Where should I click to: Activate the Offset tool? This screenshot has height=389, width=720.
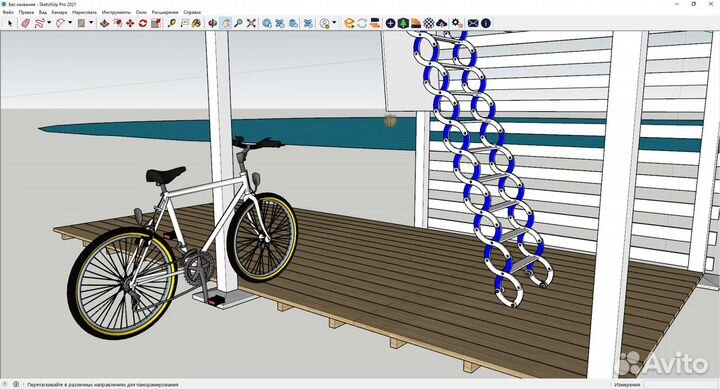pyautogui.click(x=118, y=23)
